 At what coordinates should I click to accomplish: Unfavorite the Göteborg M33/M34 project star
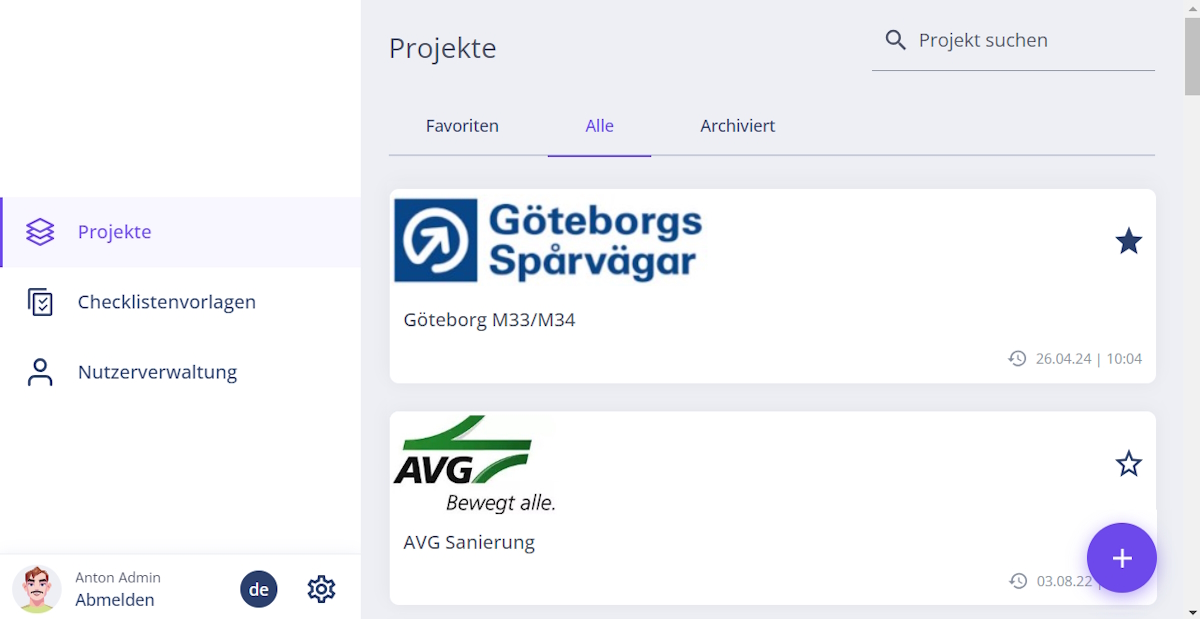point(1128,241)
